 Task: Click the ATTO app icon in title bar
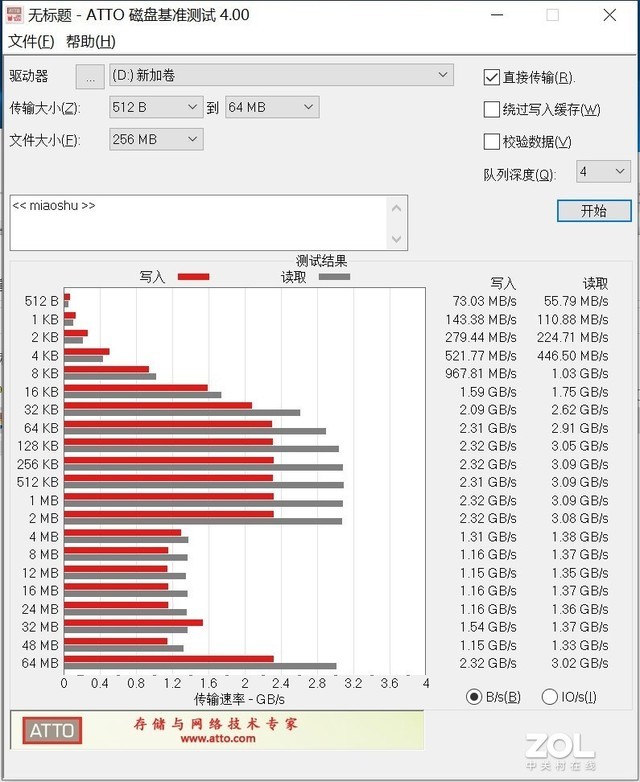pos(14,14)
